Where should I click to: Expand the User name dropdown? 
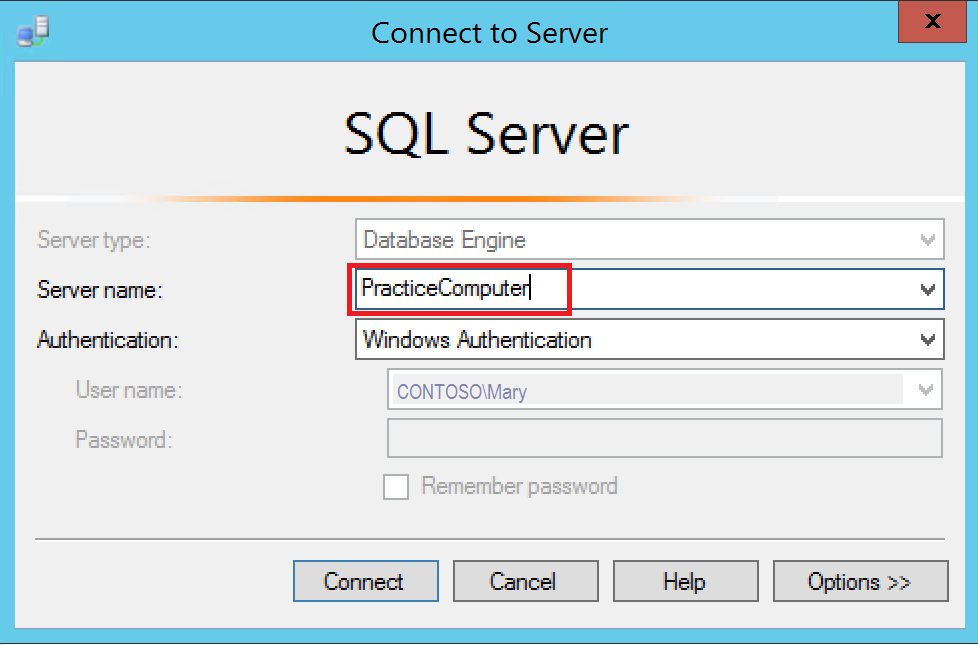coord(925,389)
